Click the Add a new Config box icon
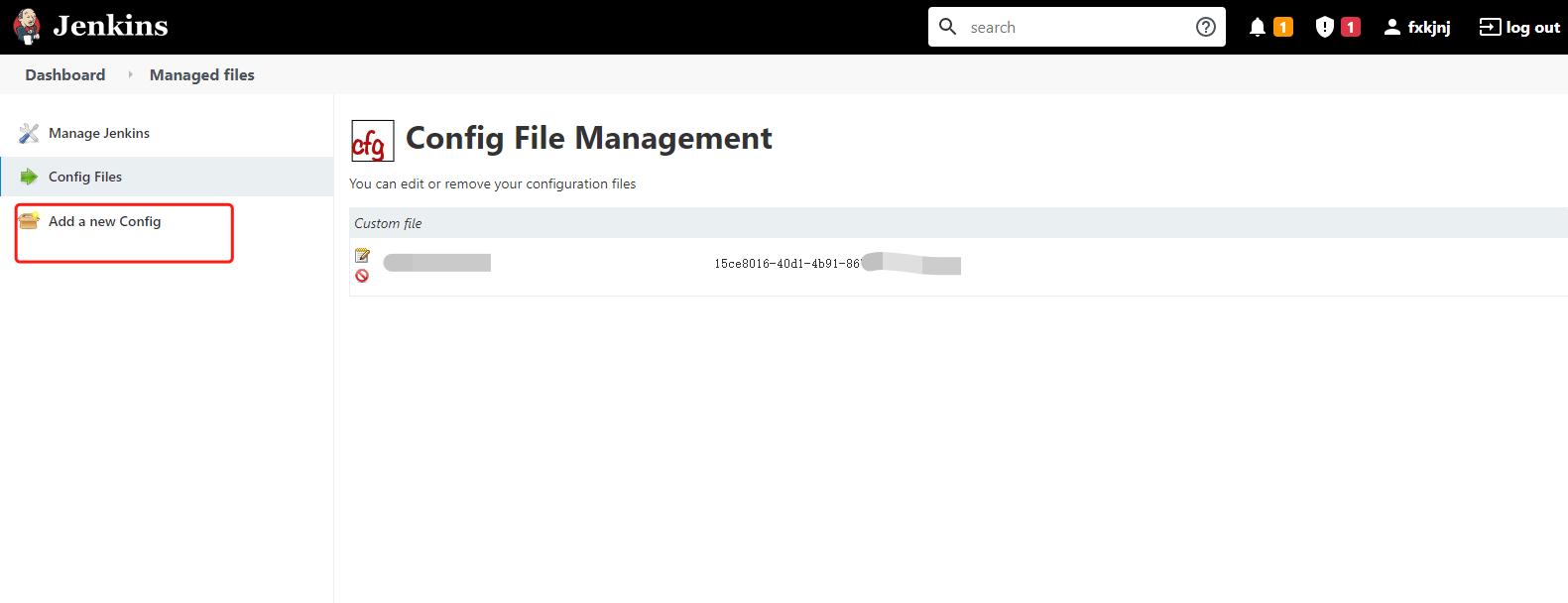The height and width of the screenshot is (603, 1568). coord(29,220)
